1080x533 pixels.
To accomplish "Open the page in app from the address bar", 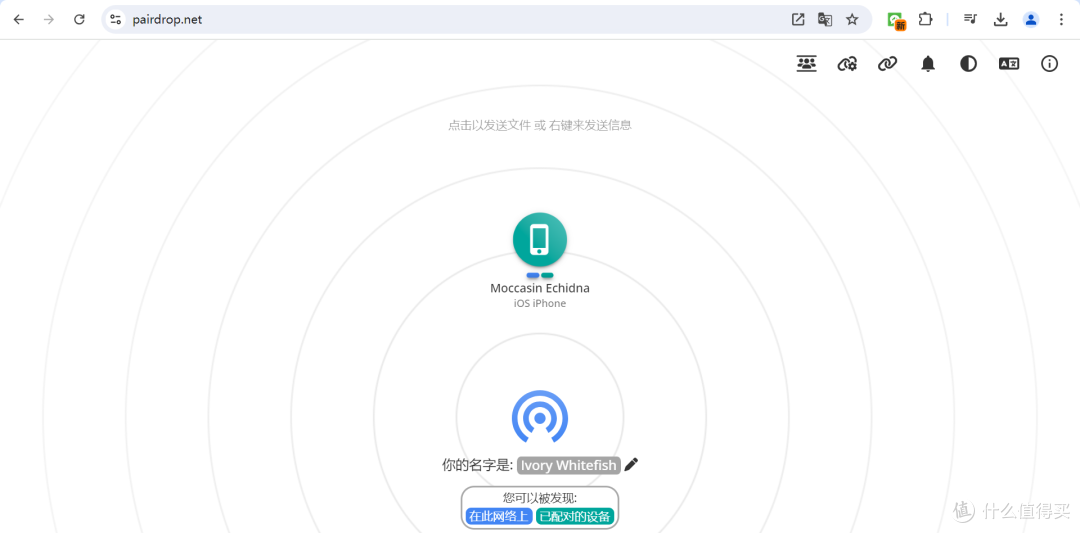I will [x=798, y=19].
